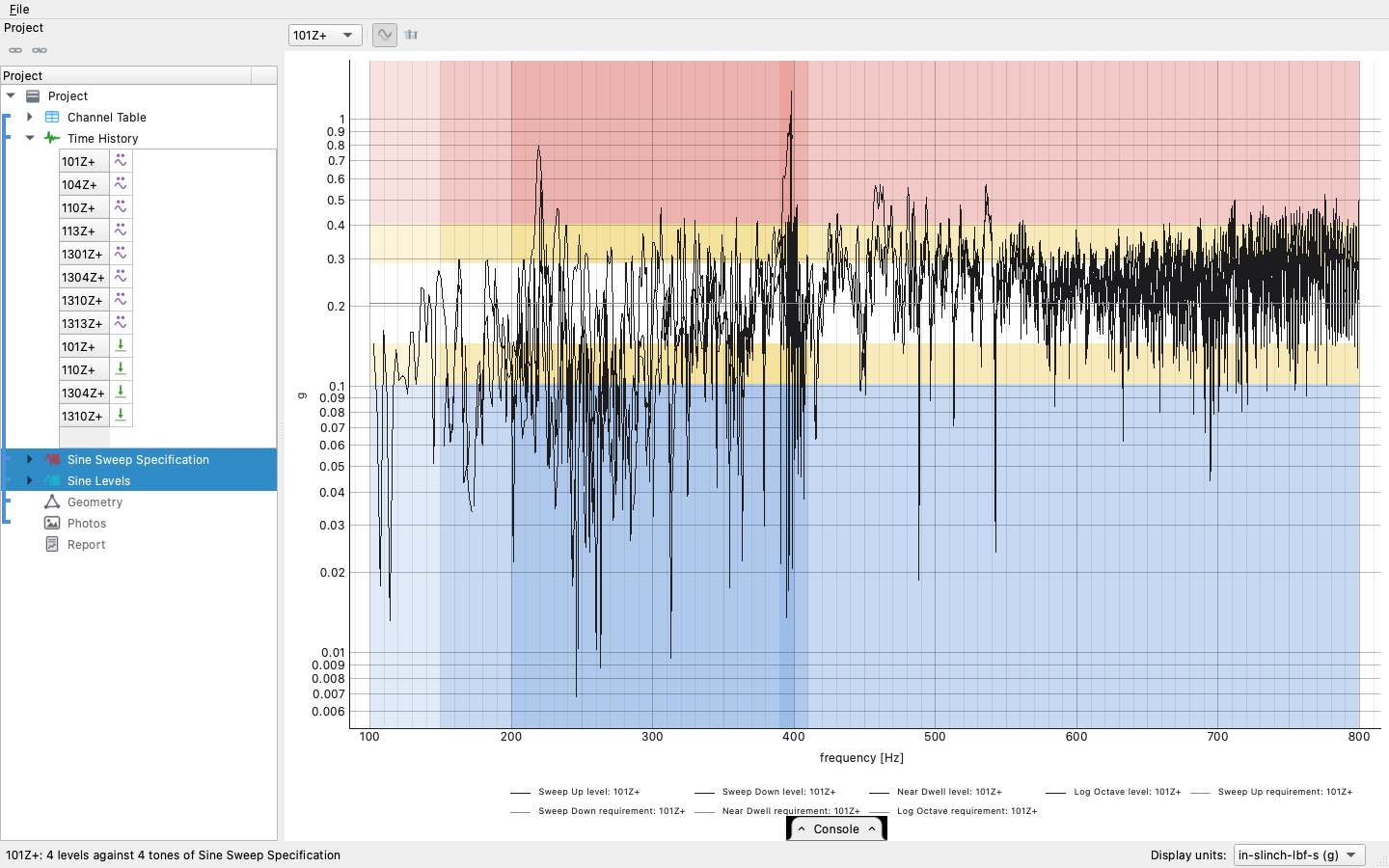Click the green arrow icon in the lower 110Z+ row

(121, 368)
